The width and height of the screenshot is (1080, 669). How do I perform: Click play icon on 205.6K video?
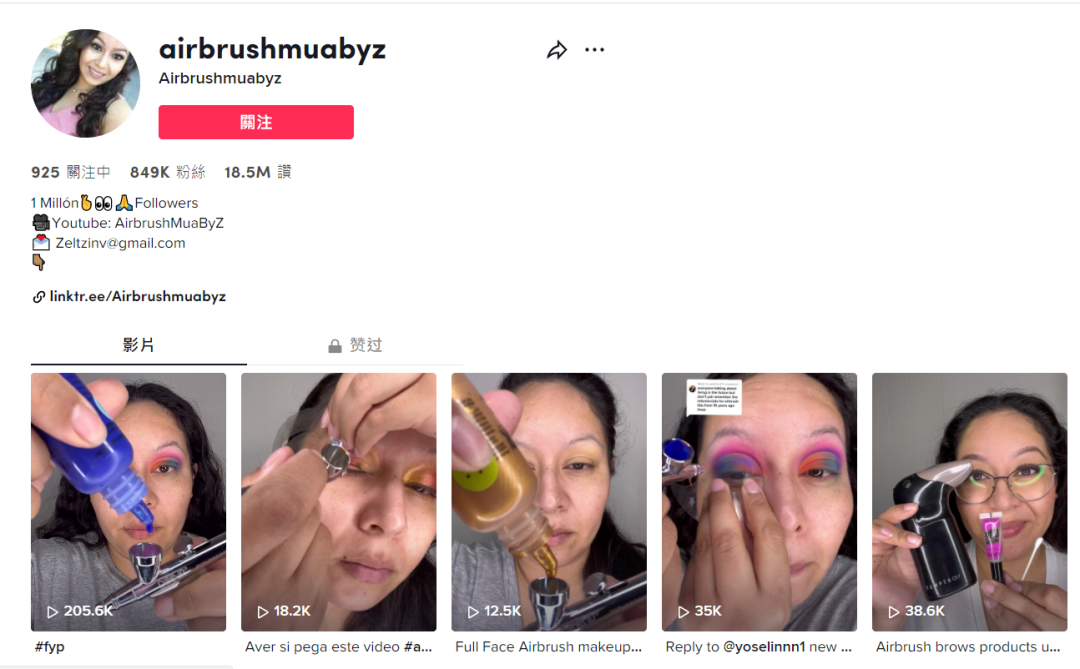52,612
